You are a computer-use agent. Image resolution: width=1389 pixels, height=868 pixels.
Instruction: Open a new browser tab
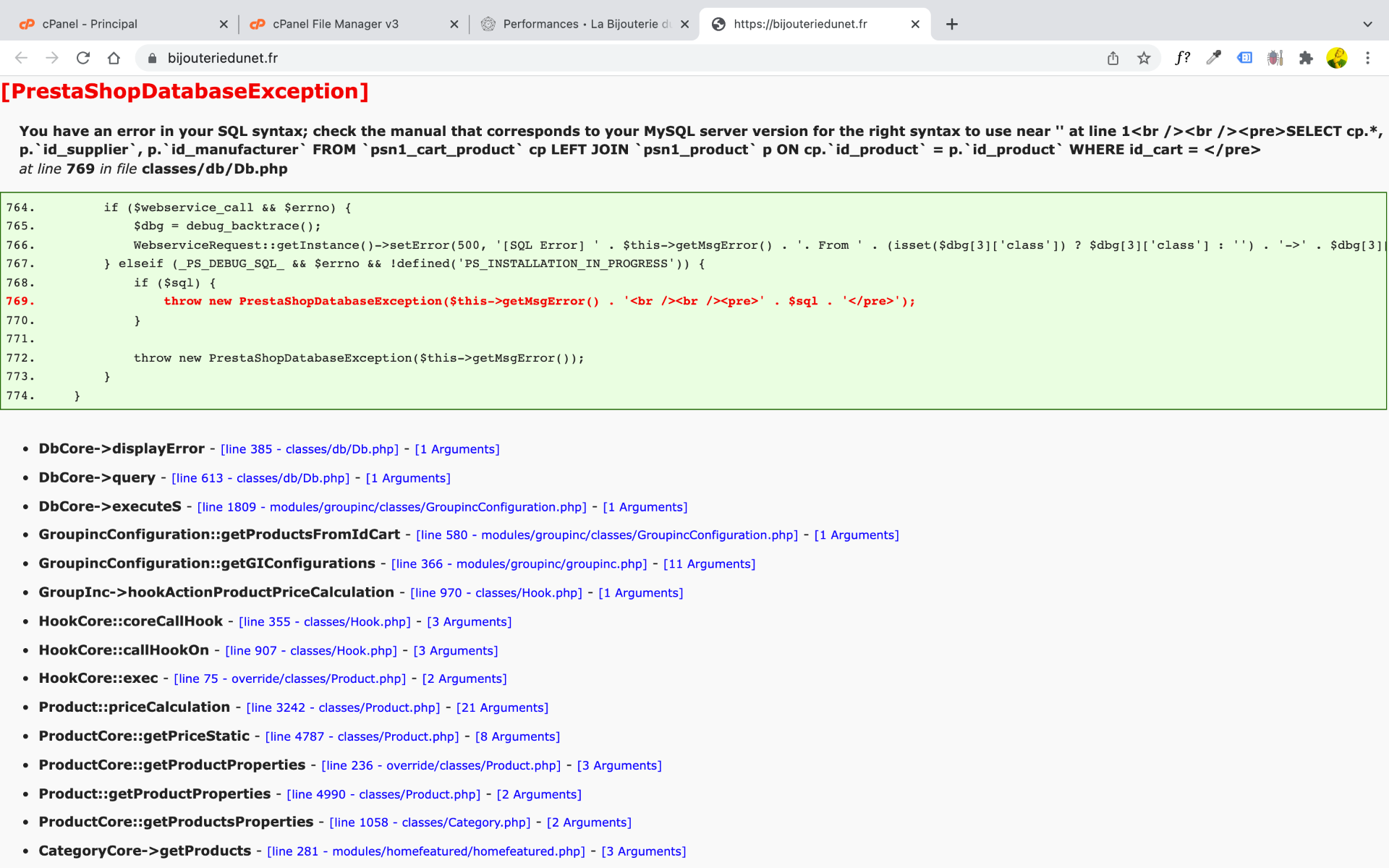coord(952,24)
